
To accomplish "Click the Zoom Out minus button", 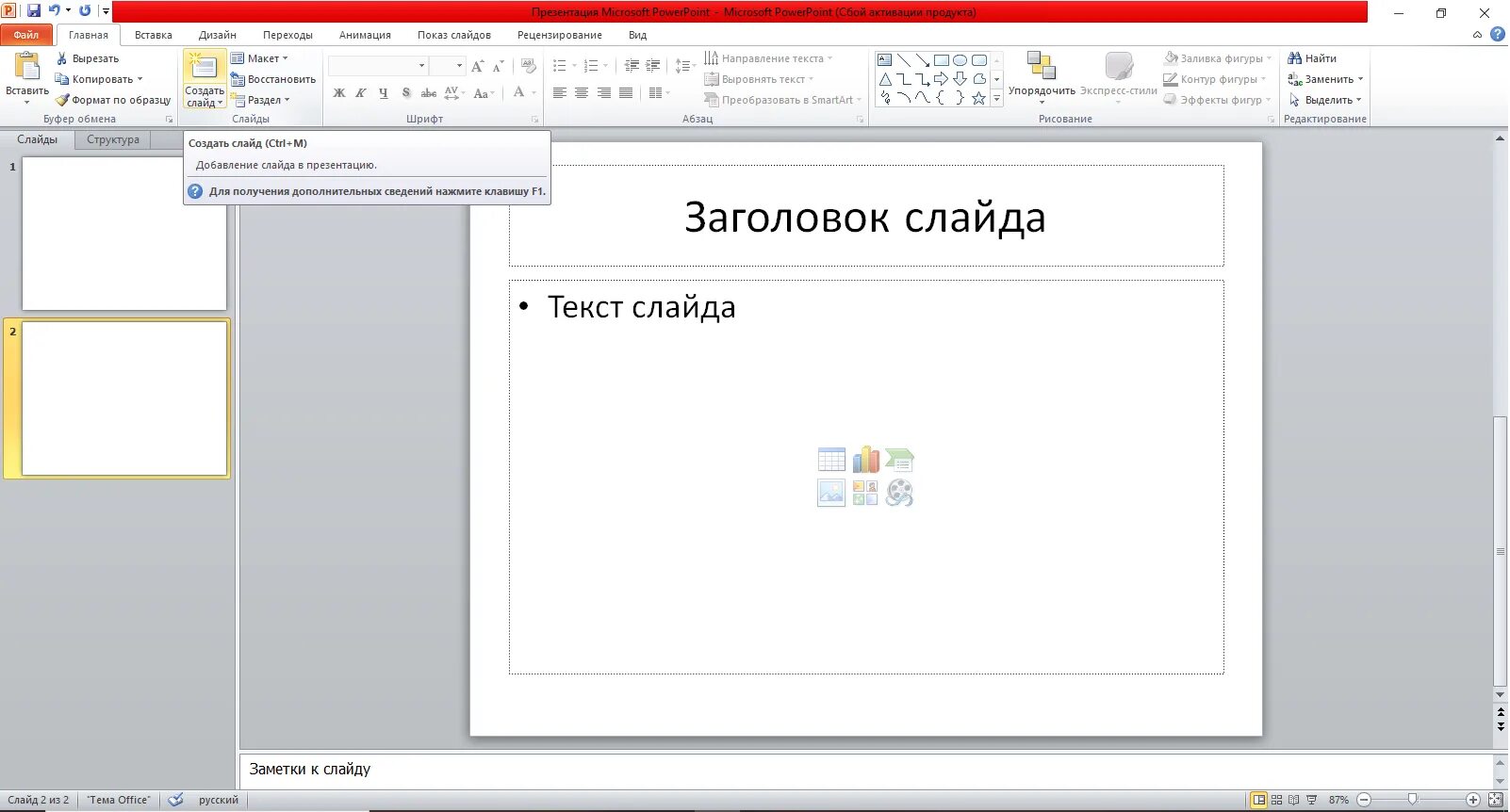I will [x=1363, y=800].
